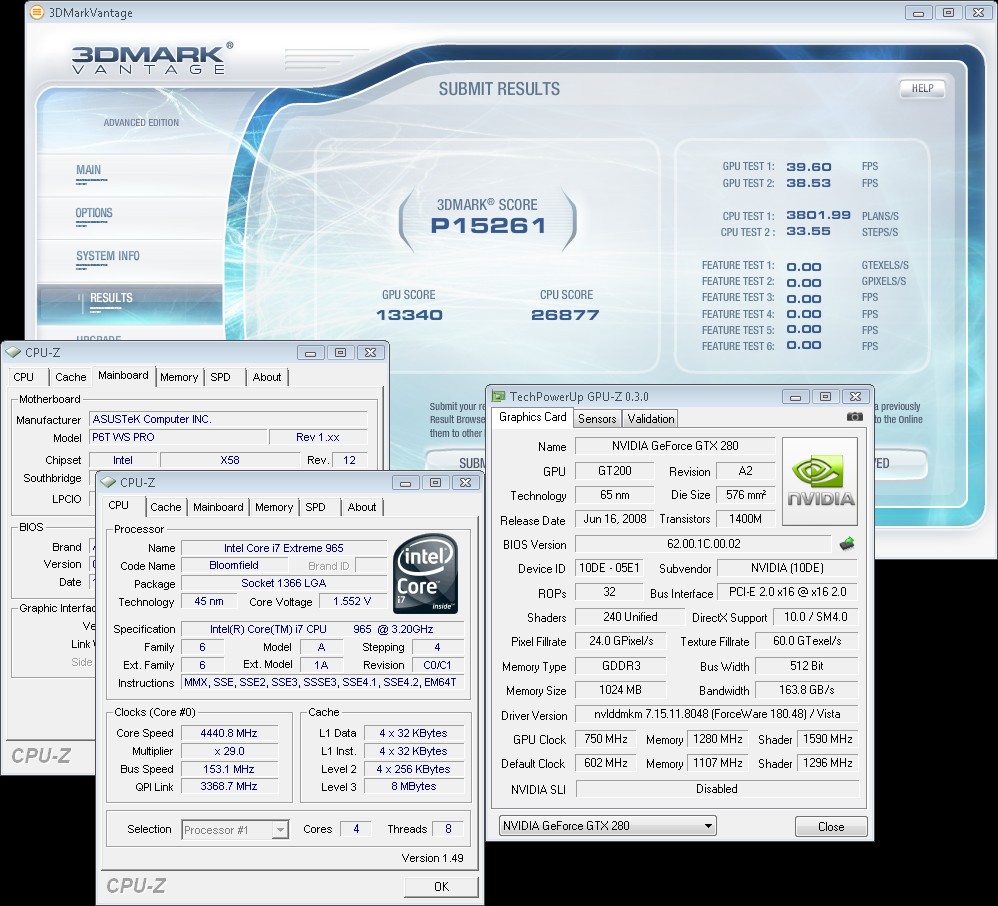Viewport: 998px width, 906px height.
Task: Click the GPU-Z BIOS Version field
Action: (703, 544)
